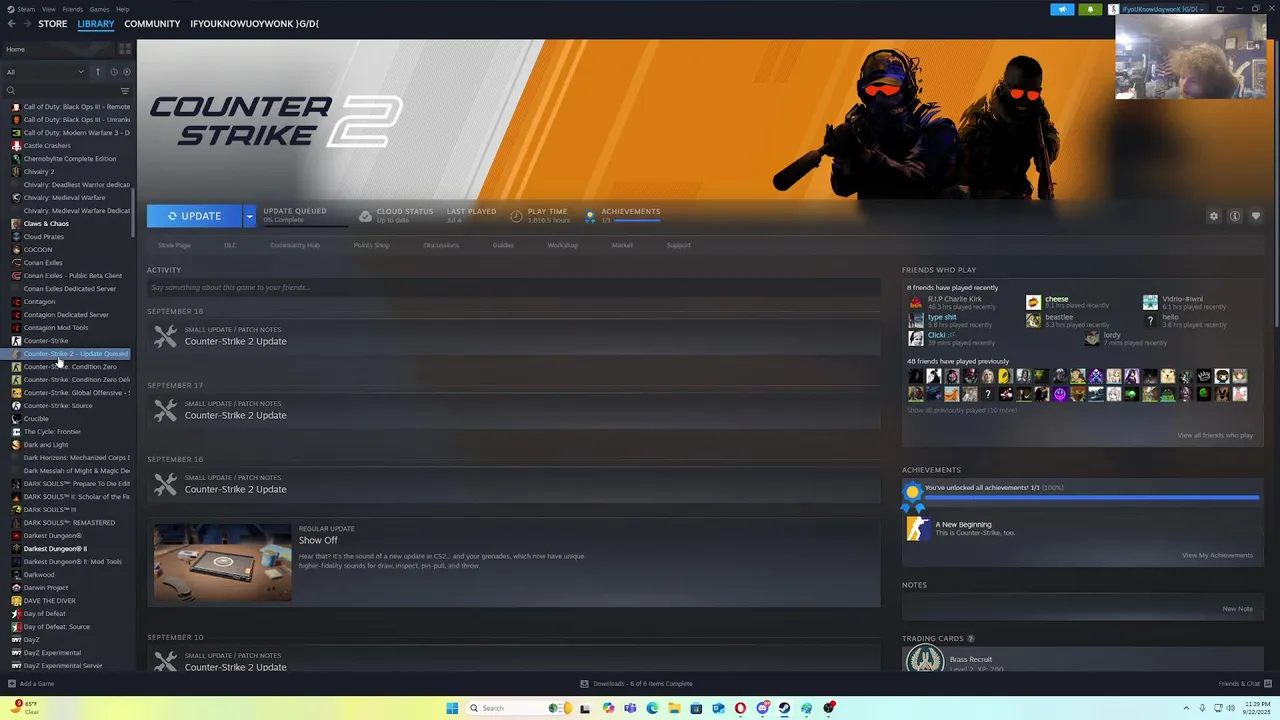The image size is (1280, 720).
Task: Open game settings gear icon
Action: [1214, 216]
